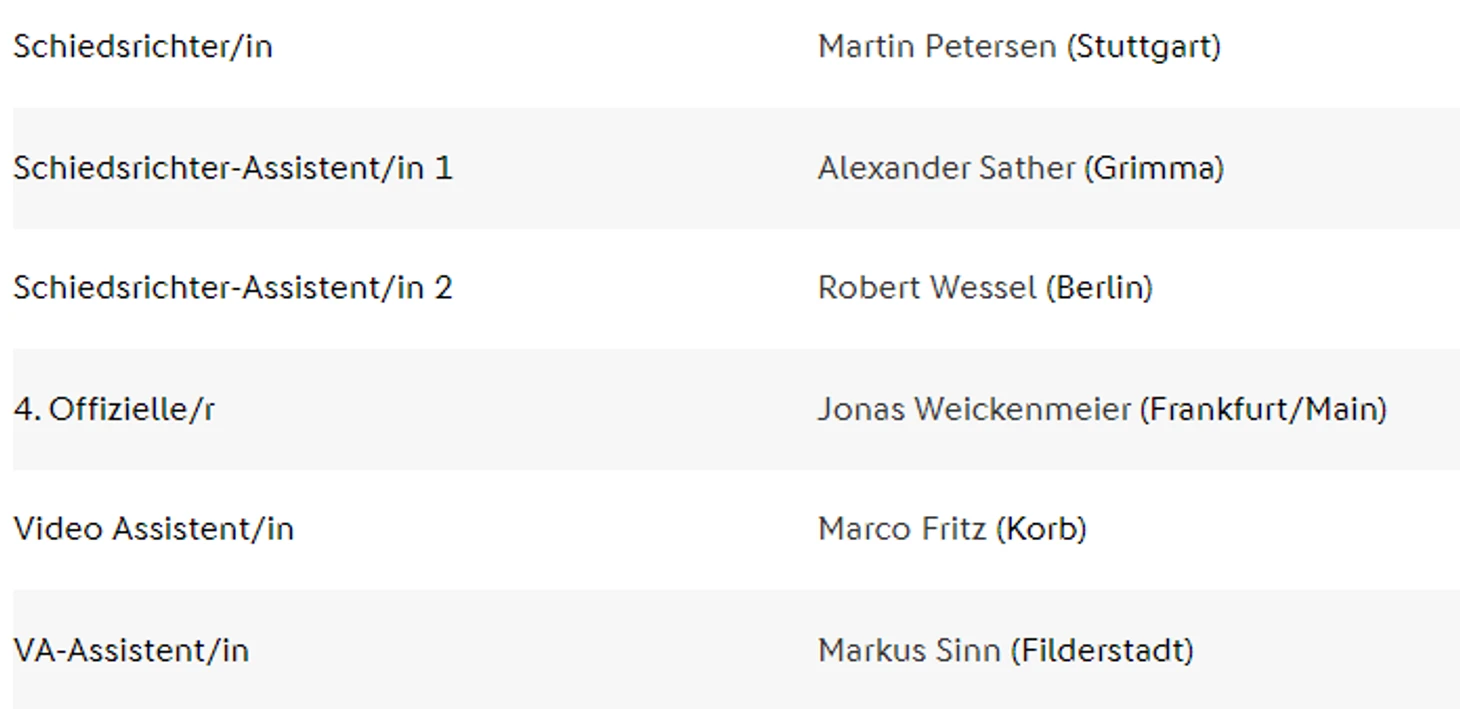Click the city text (Filderstadt)

[1101, 651]
